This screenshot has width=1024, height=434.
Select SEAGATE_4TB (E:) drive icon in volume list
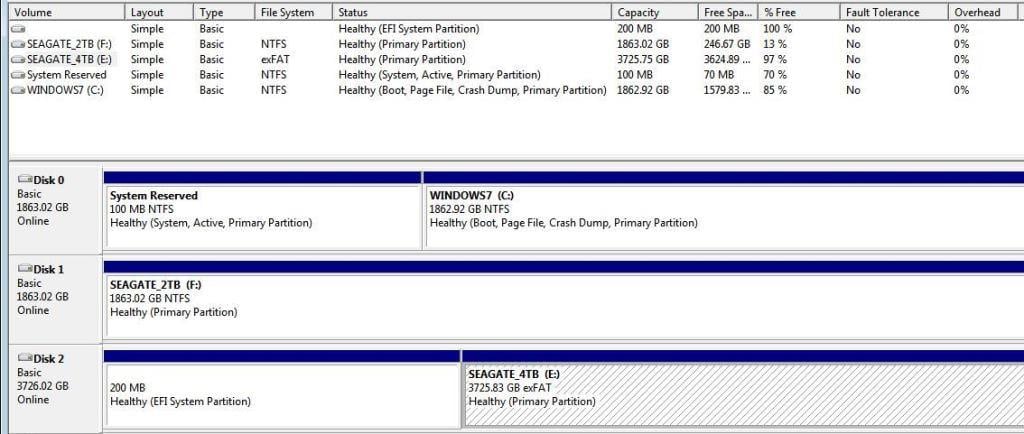[18, 60]
